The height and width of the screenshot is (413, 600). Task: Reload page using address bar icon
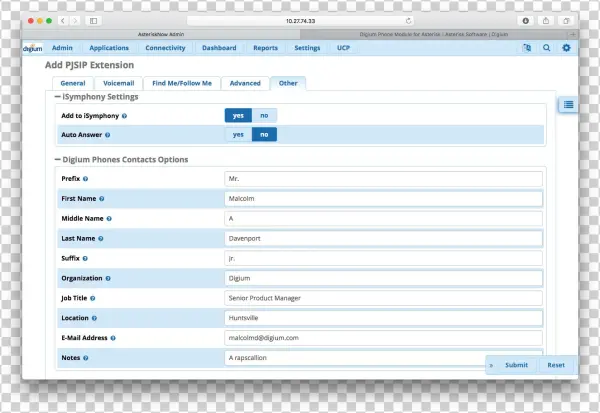coord(409,20)
